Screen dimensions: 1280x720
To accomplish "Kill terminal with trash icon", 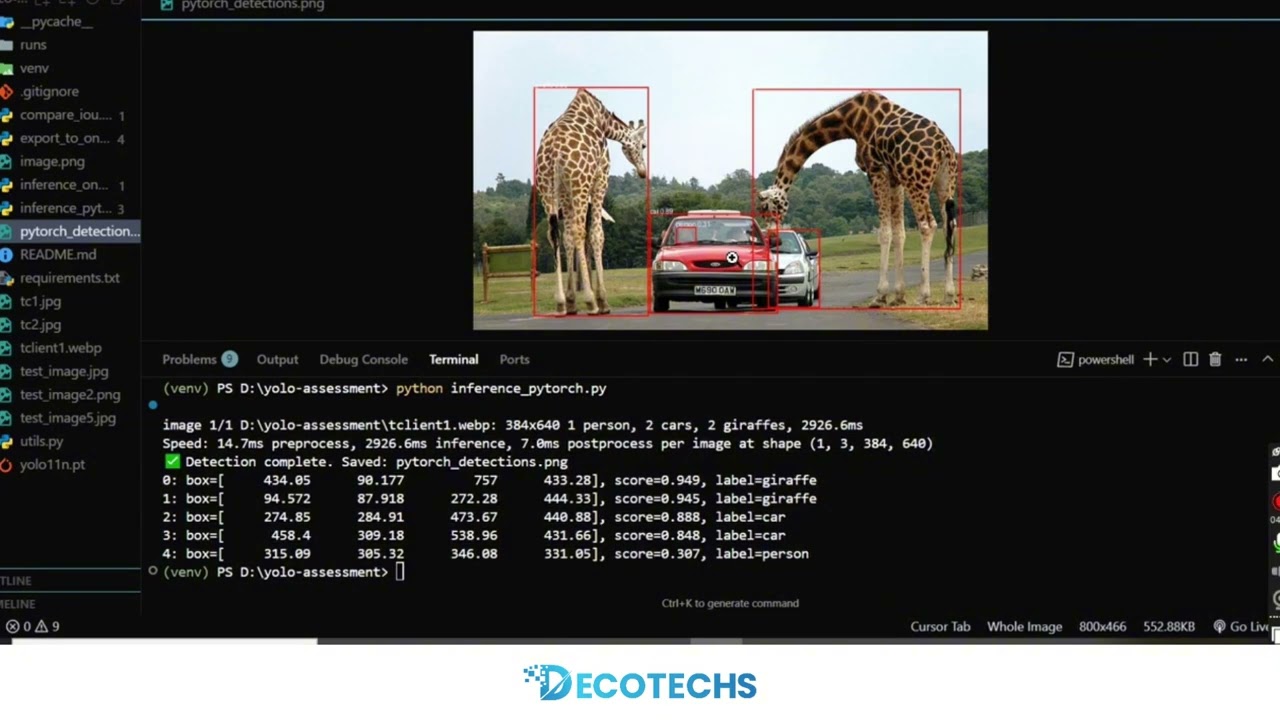I will [x=1215, y=359].
